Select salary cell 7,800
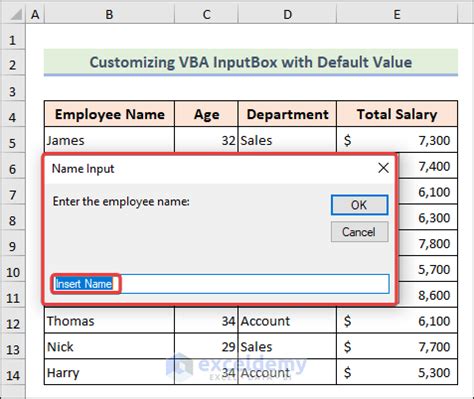This screenshot has width=474, height=399. [428, 243]
